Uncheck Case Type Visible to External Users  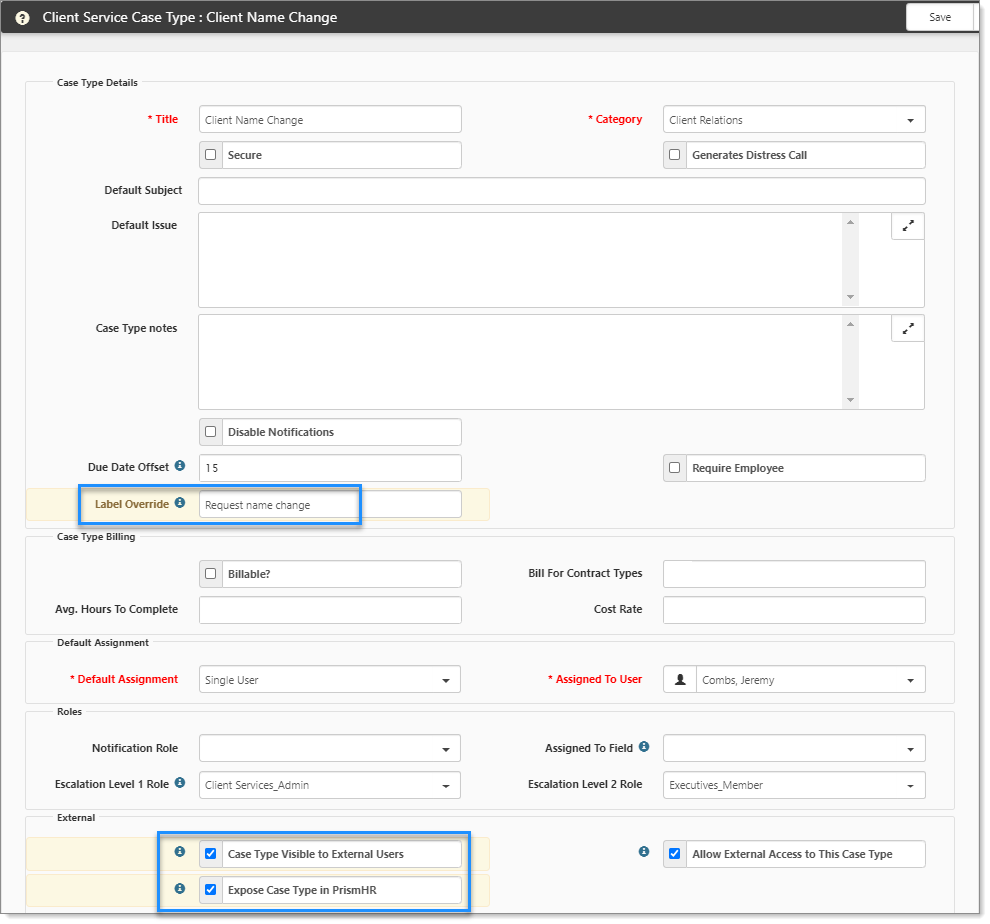tap(211, 854)
